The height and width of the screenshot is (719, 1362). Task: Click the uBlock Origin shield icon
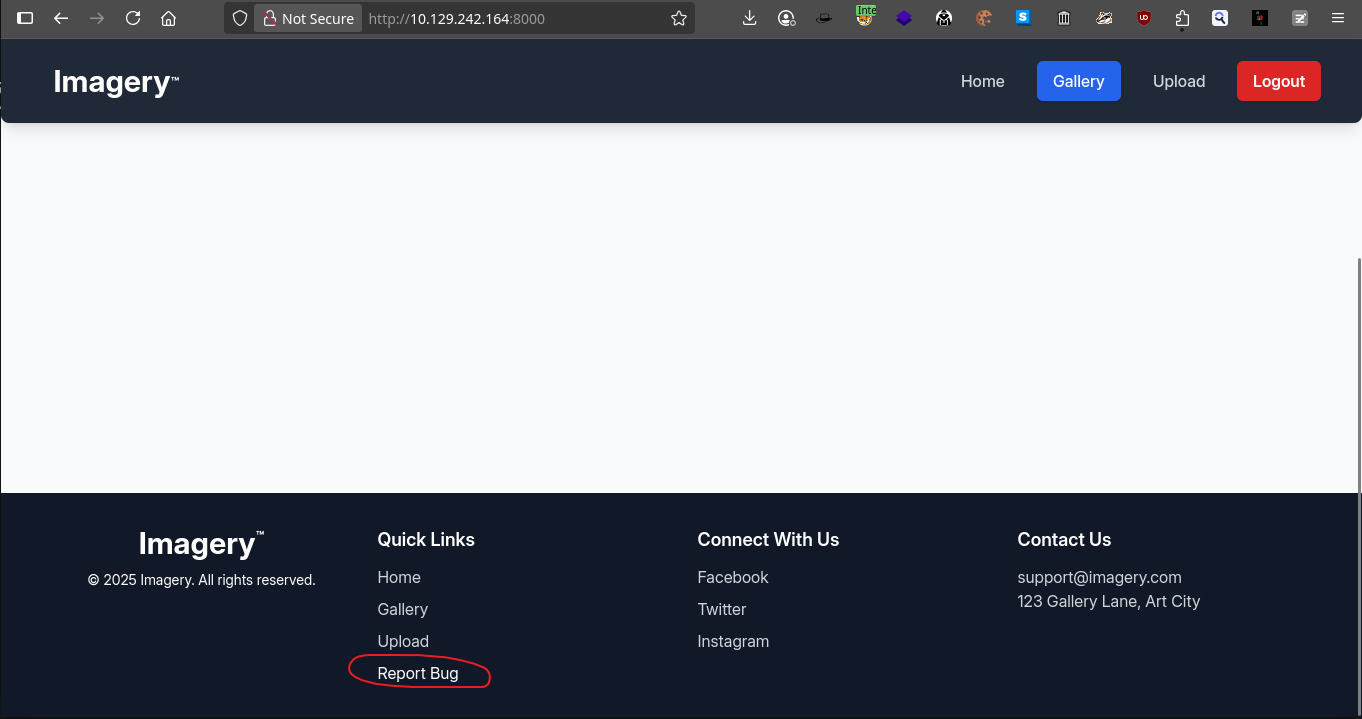click(1143, 18)
